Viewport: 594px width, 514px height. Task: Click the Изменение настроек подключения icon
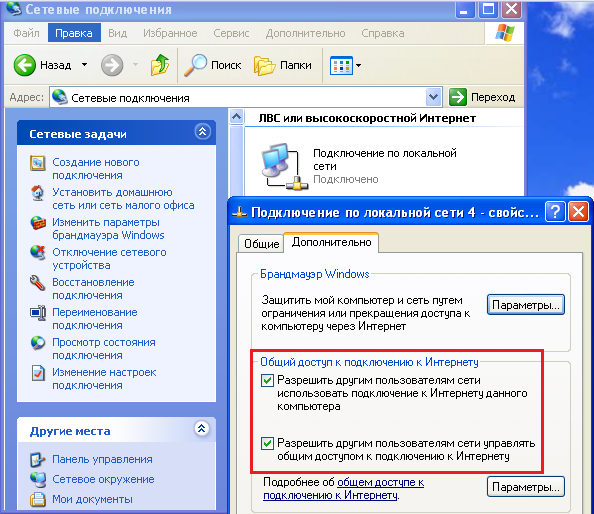38,373
